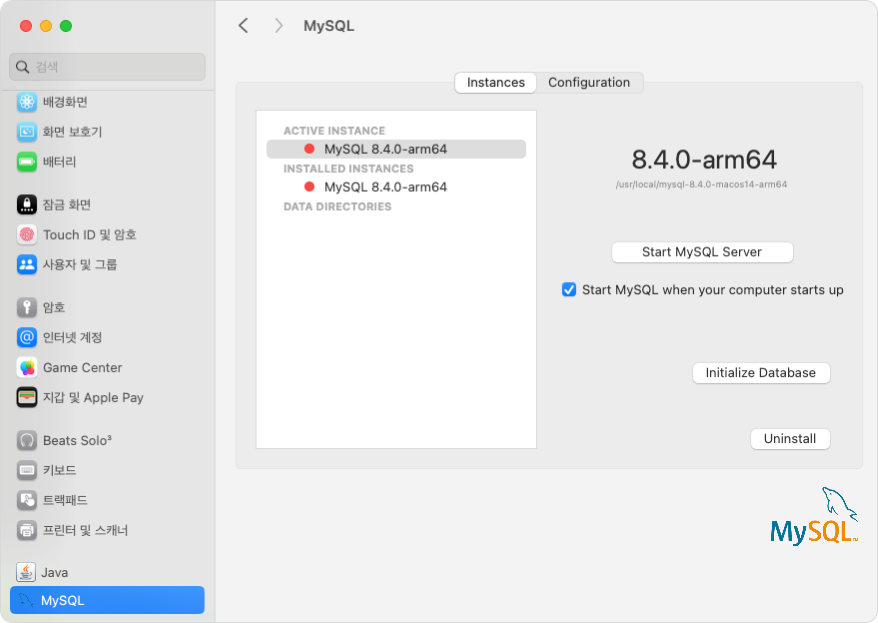The width and height of the screenshot is (878, 623).
Task: Click the 8.4.0-arm64 version heading
Action: [x=704, y=160]
